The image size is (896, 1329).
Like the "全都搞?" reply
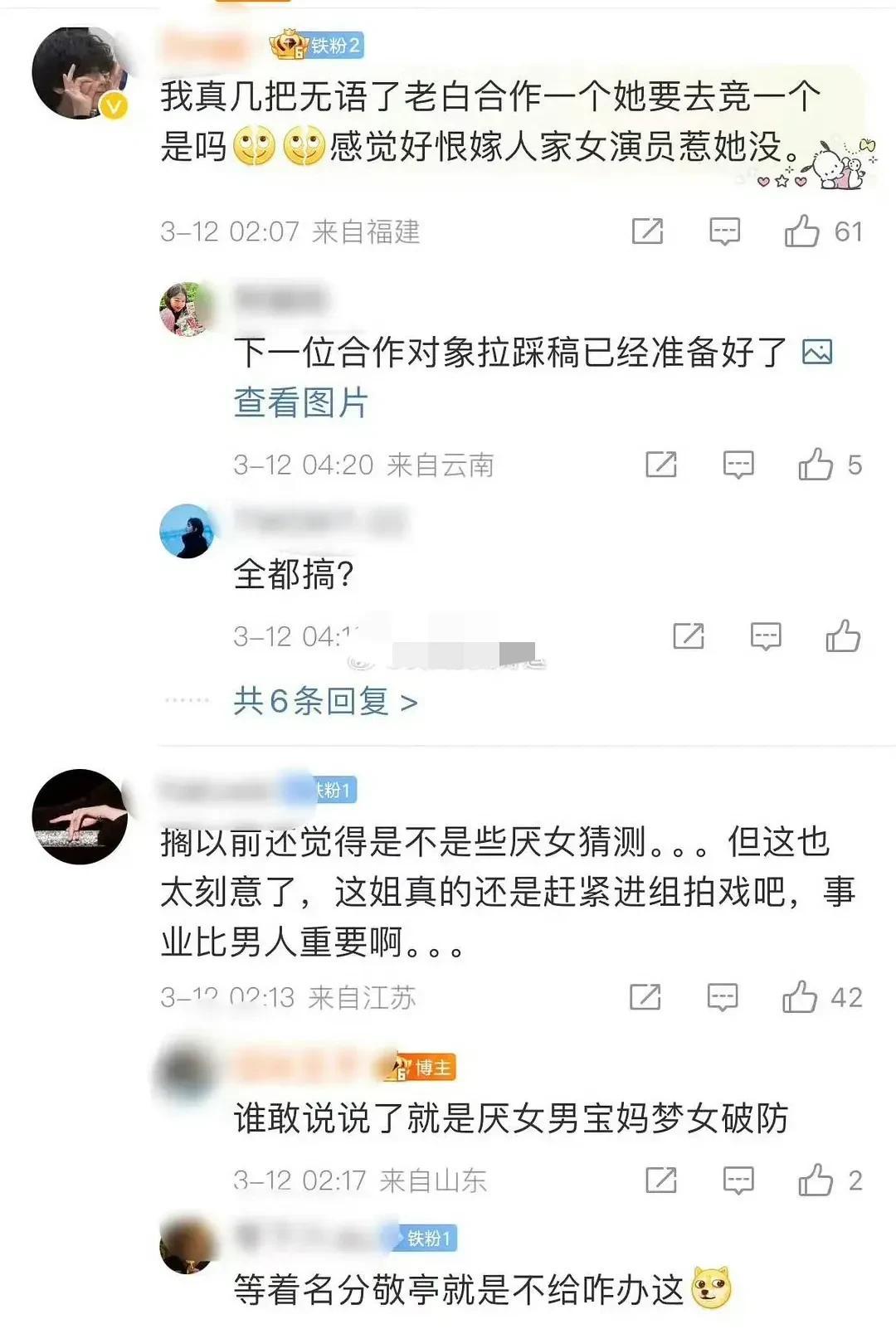pos(843,636)
